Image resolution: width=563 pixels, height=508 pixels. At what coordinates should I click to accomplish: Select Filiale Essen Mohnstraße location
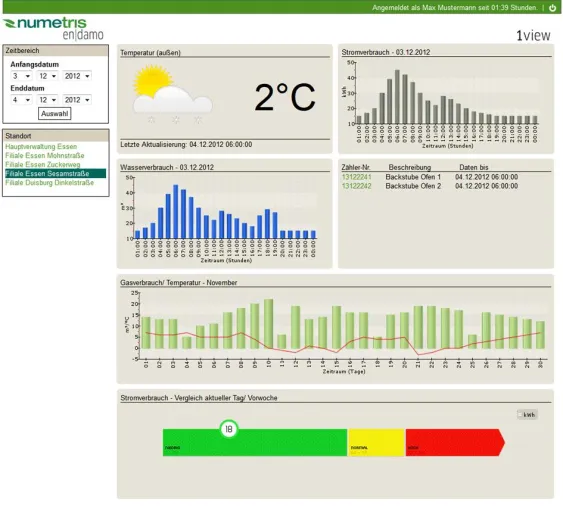45,155
